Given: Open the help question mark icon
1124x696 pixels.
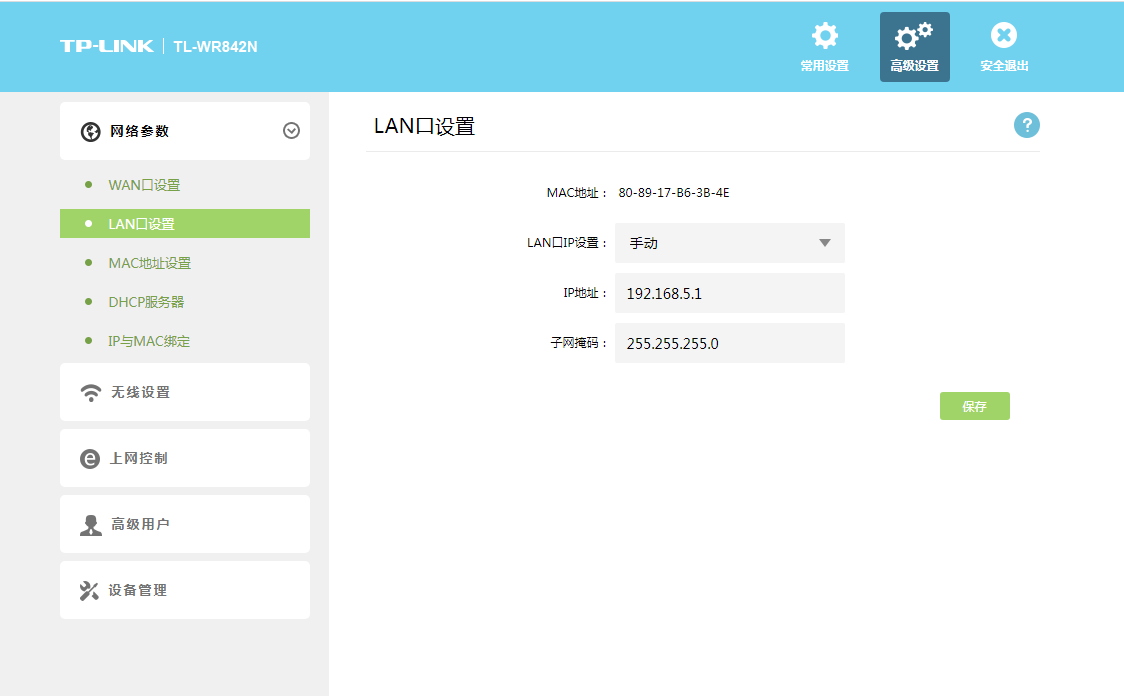Looking at the screenshot, I should point(1026,125).
